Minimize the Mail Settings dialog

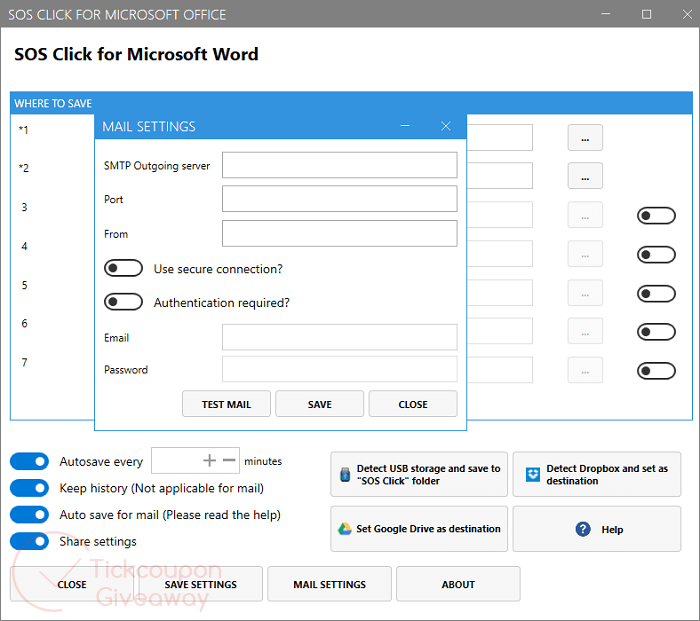(x=405, y=126)
